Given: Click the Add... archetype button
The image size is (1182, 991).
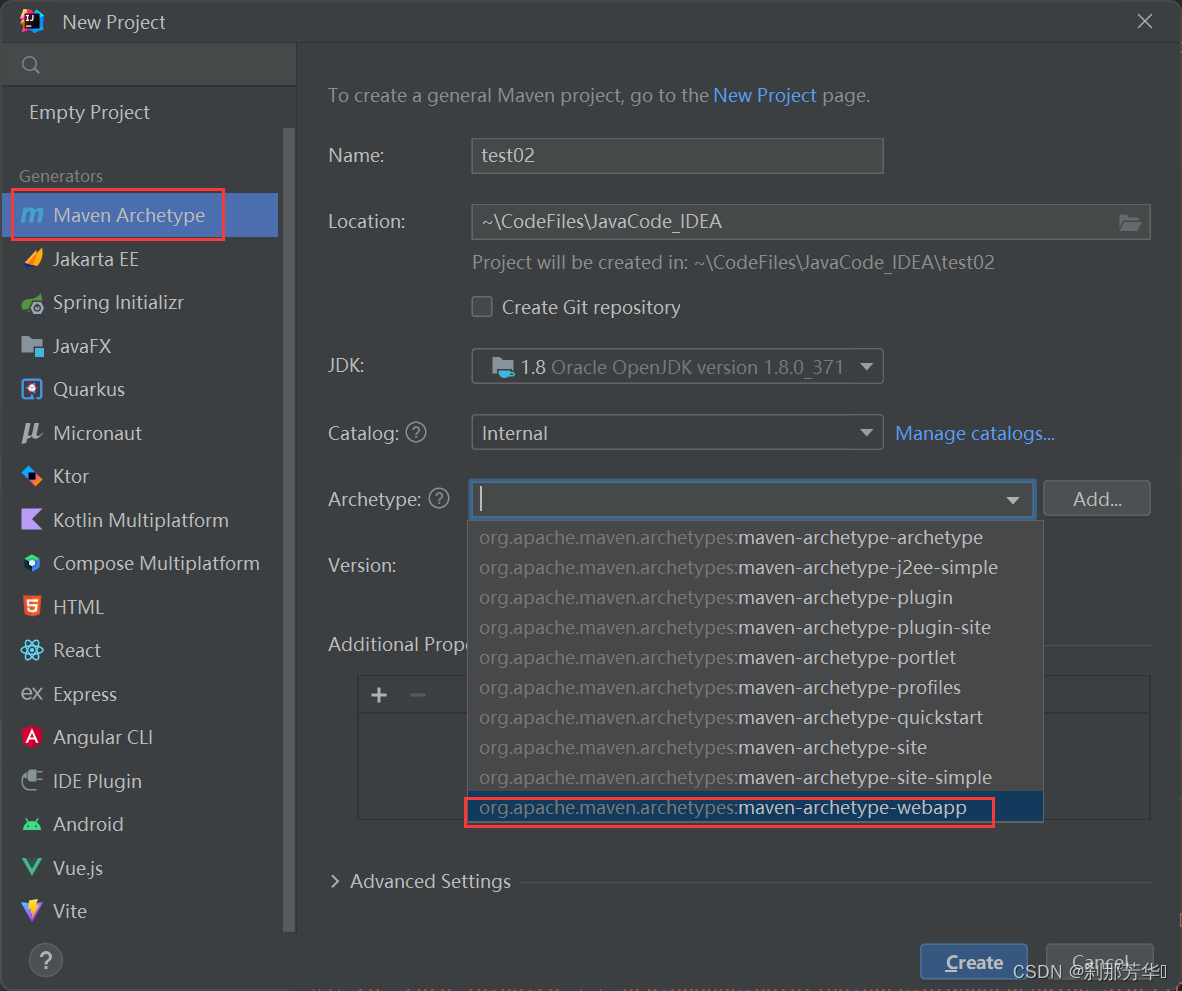Looking at the screenshot, I should pyautogui.click(x=1097, y=499).
